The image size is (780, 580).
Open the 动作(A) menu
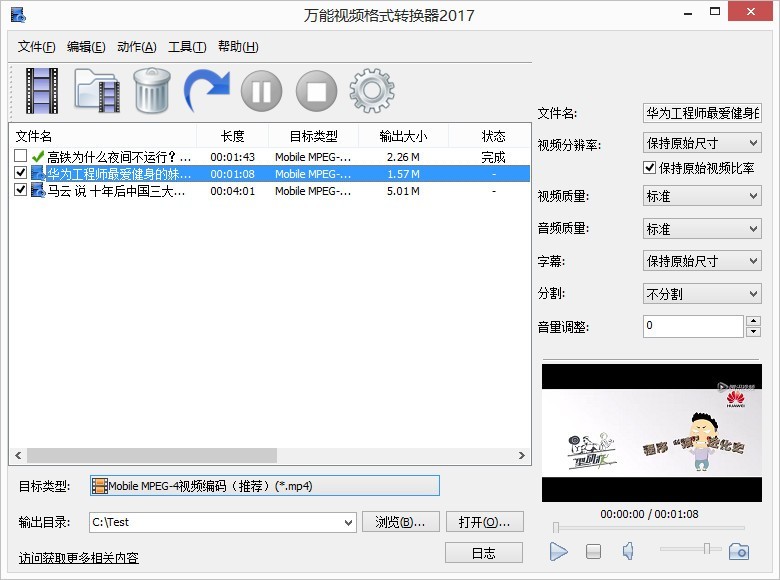(x=137, y=47)
